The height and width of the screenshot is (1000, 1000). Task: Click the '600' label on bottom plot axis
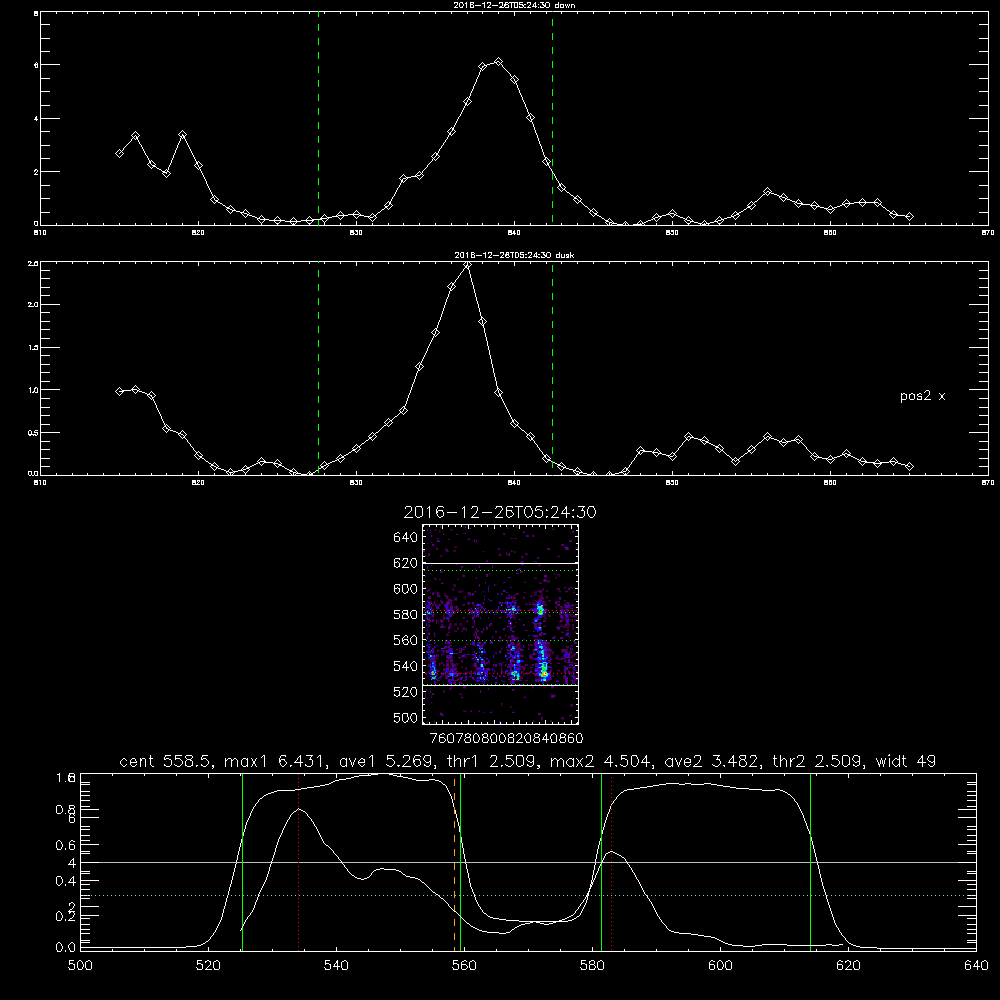click(721, 966)
